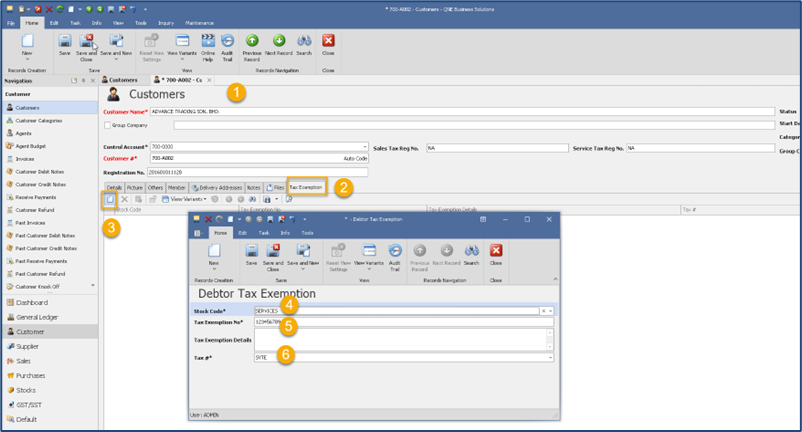Click Save and Close in main ribbon

click(89, 46)
